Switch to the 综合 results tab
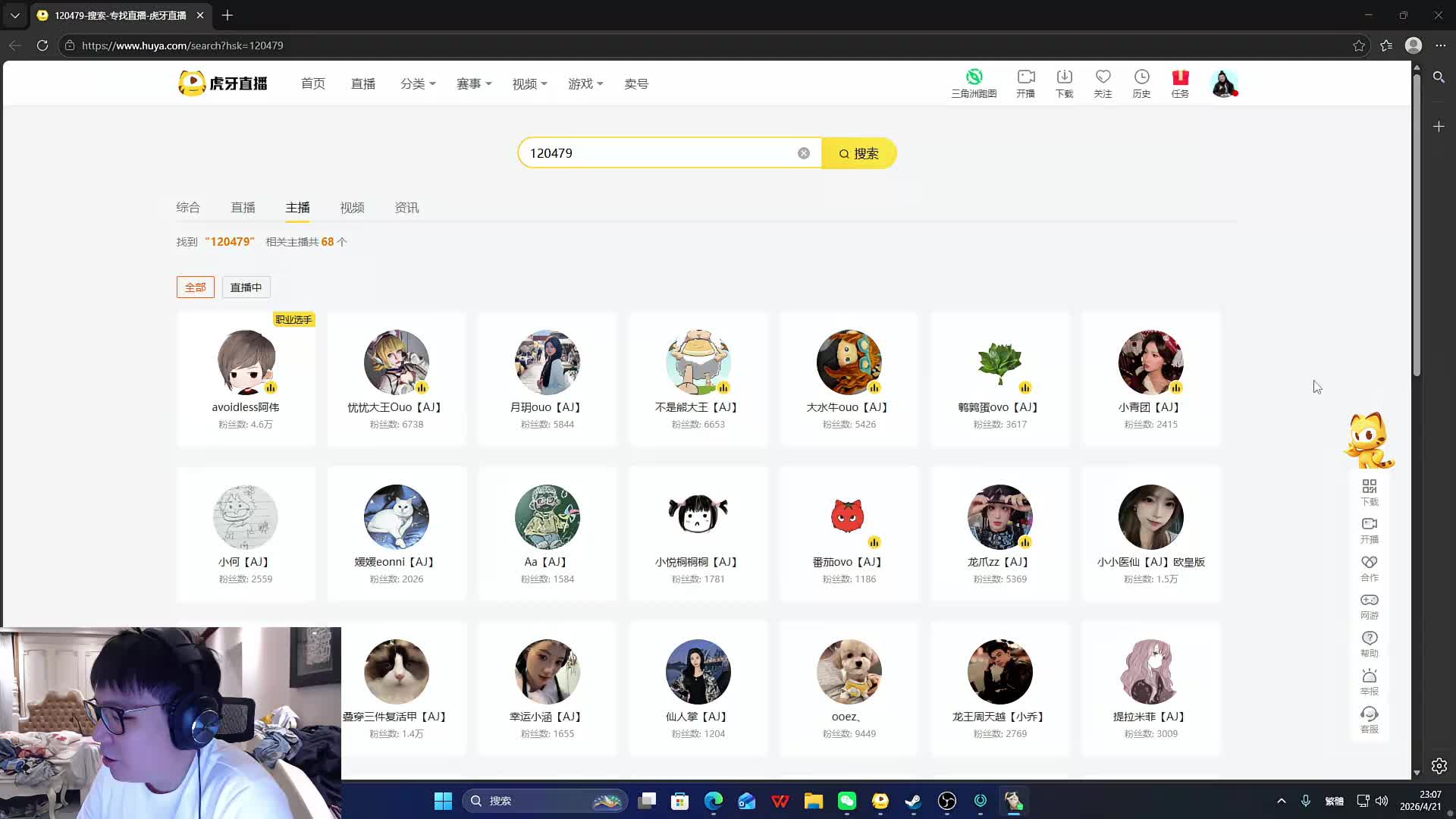Image resolution: width=1456 pixels, height=819 pixels. pyautogui.click(x=188, y=208)
